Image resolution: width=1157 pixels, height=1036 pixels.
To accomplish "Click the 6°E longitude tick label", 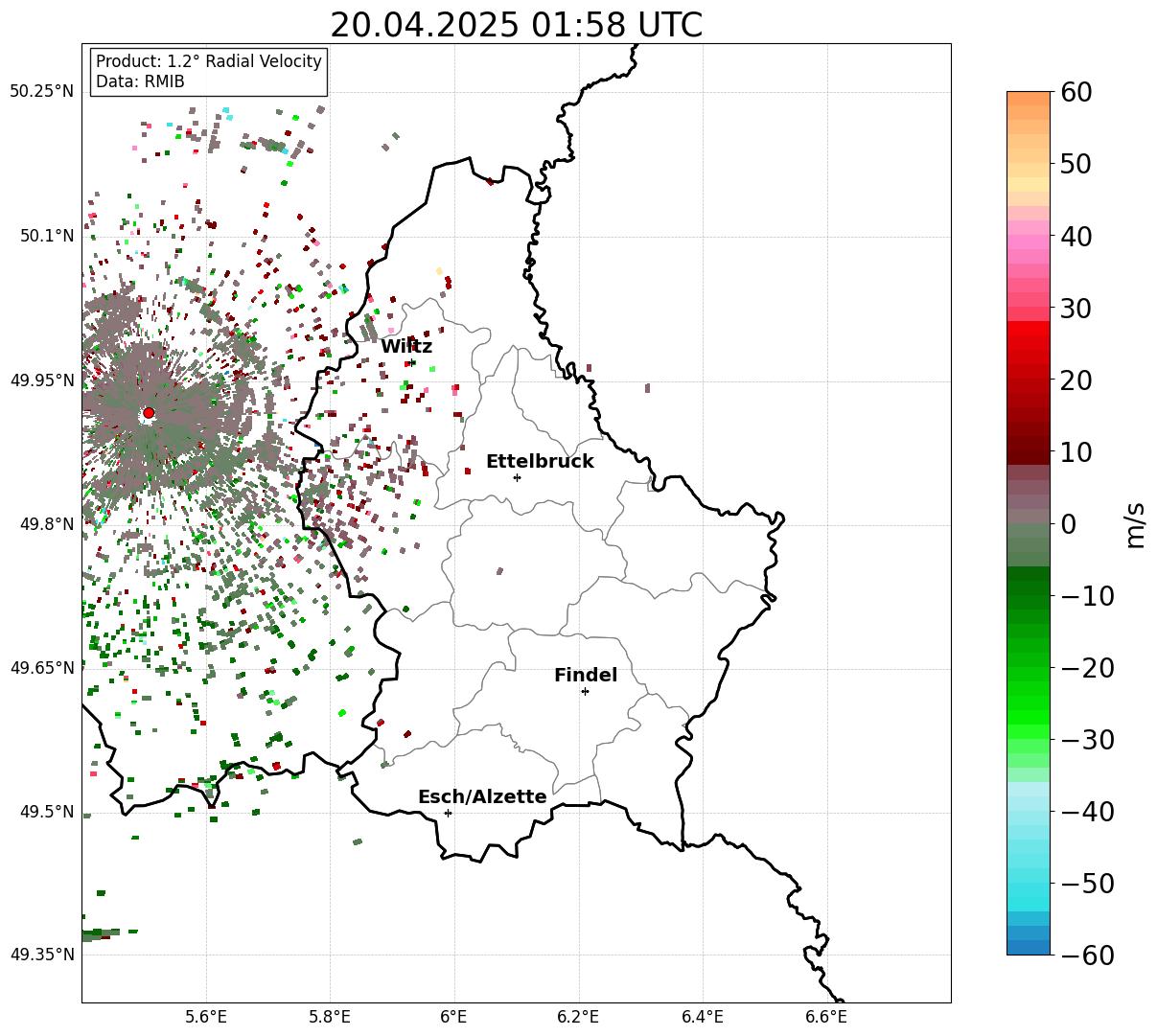I will [453, 1017].
